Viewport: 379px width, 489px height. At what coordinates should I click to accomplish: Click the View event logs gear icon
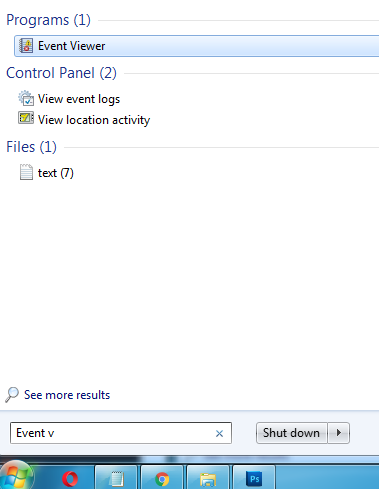[26, 98]
